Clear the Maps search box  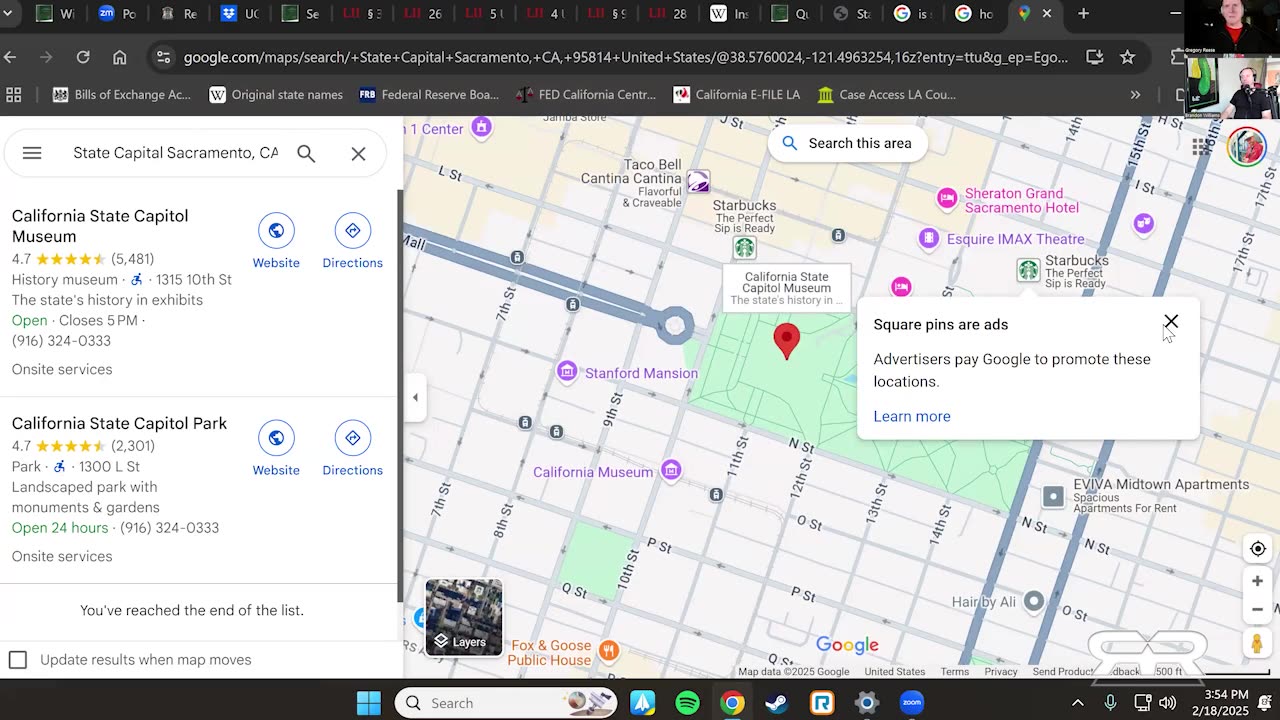coord(358,154)
